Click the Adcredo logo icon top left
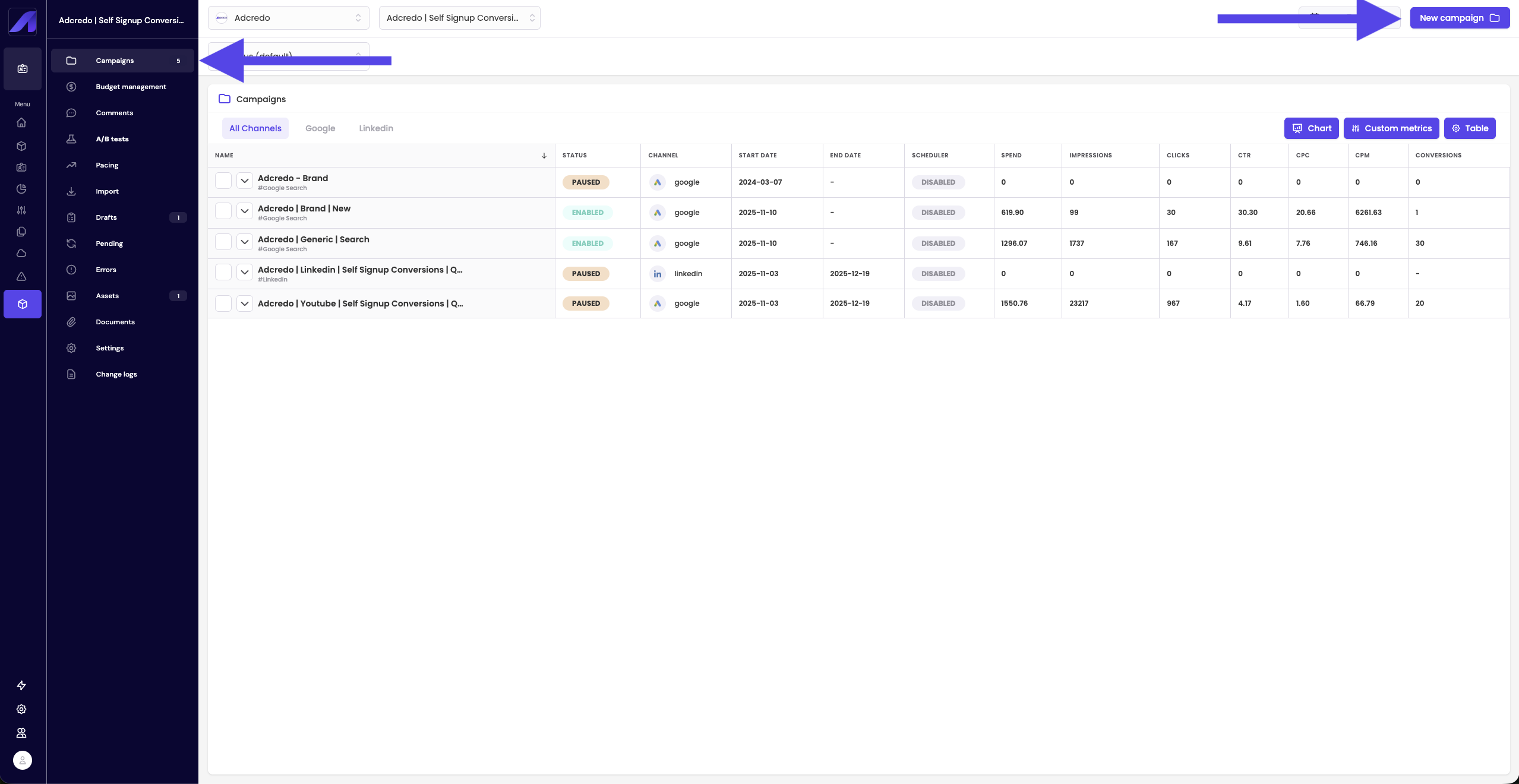The image size is (1519, 784). coord(23,22)
